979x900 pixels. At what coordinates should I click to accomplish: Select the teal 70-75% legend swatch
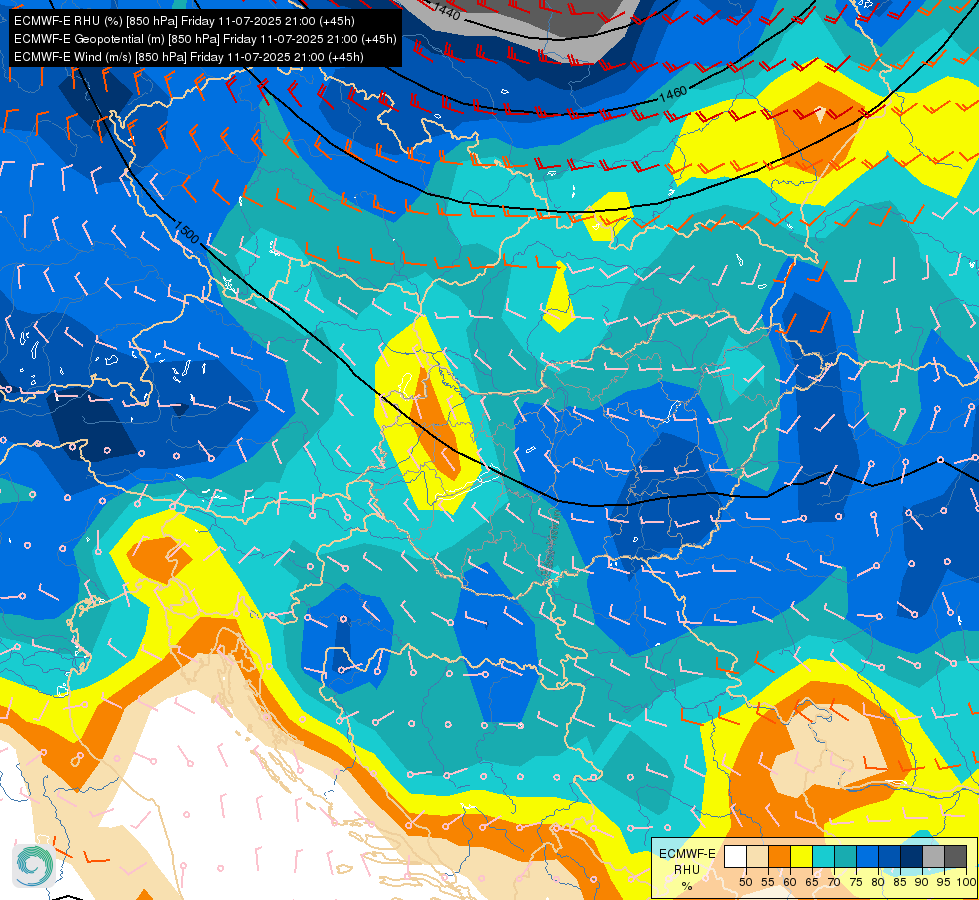845,856
